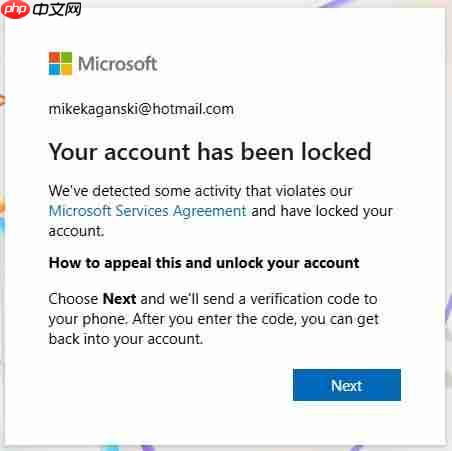Click the "Your account has been locked" heading
Viewport: 452px width, 451px height.
[210, 152]
